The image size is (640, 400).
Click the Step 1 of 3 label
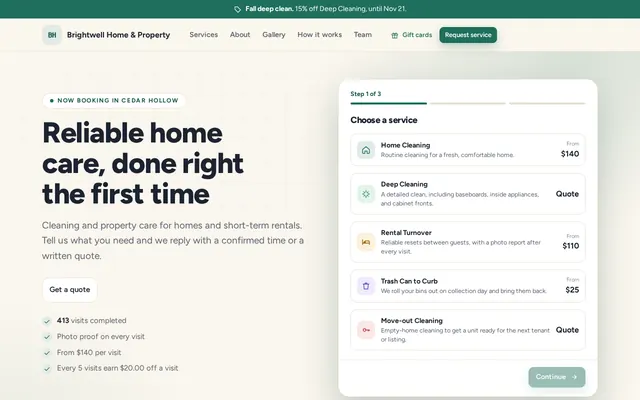point(366,94)
